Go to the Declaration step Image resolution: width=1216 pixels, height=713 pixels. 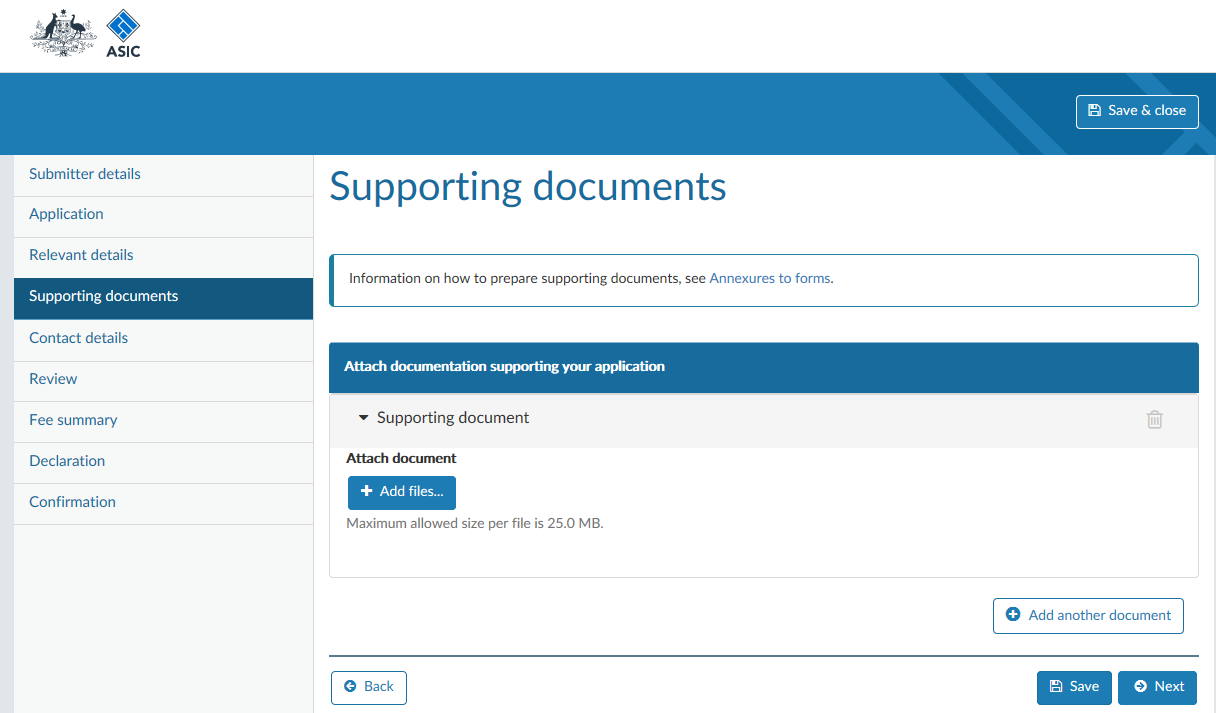pos(163,462)
